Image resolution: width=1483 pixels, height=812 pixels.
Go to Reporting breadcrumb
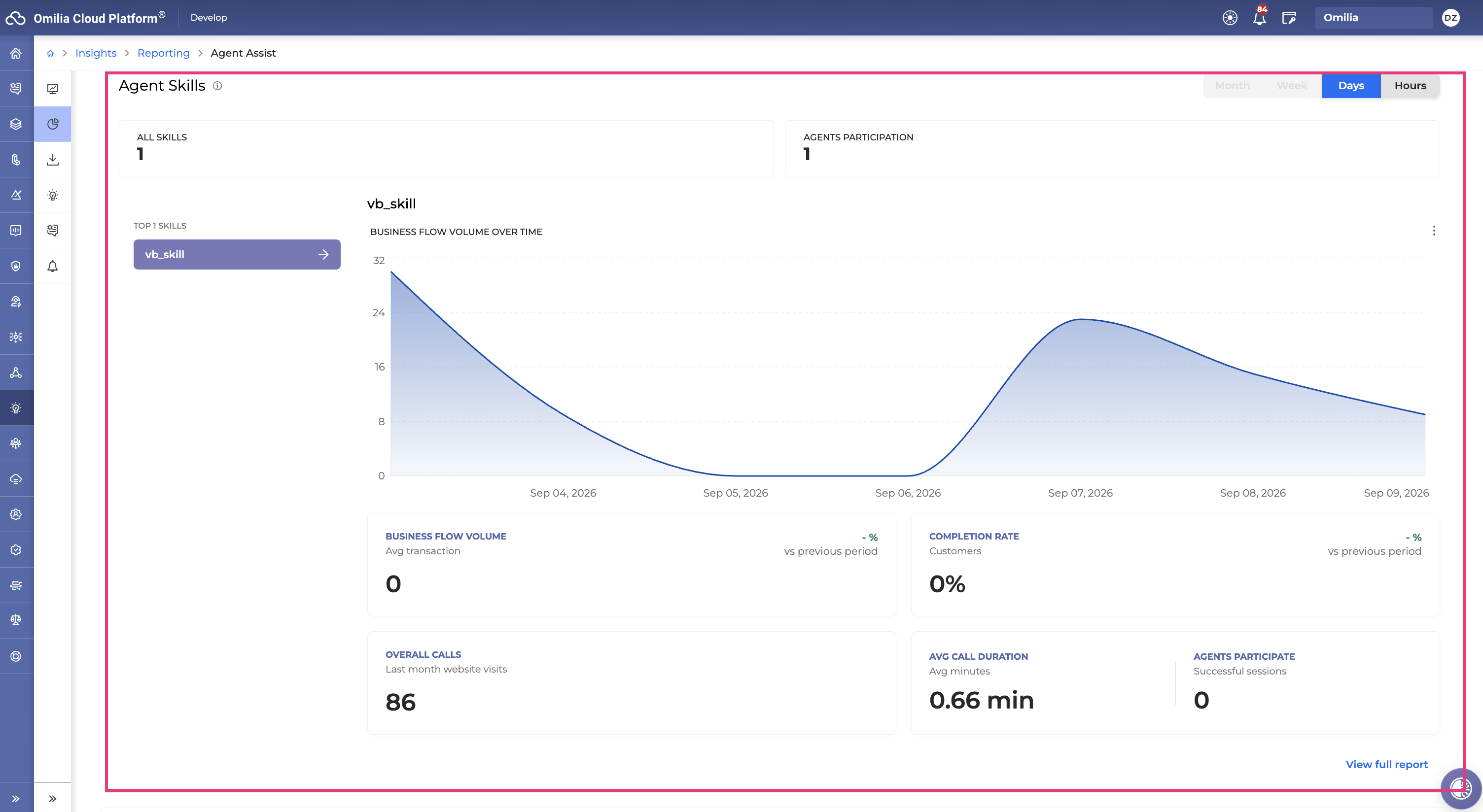point(164,53)
